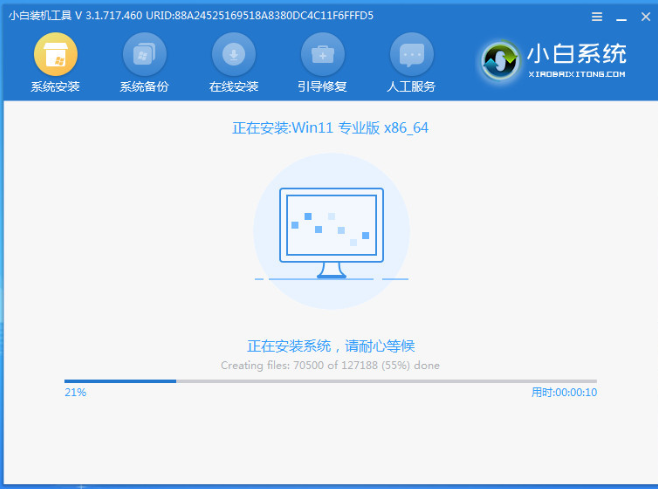Click the 21% progress percentage
Viewport: 658px width, 489px height.
[x=76, y=392]
